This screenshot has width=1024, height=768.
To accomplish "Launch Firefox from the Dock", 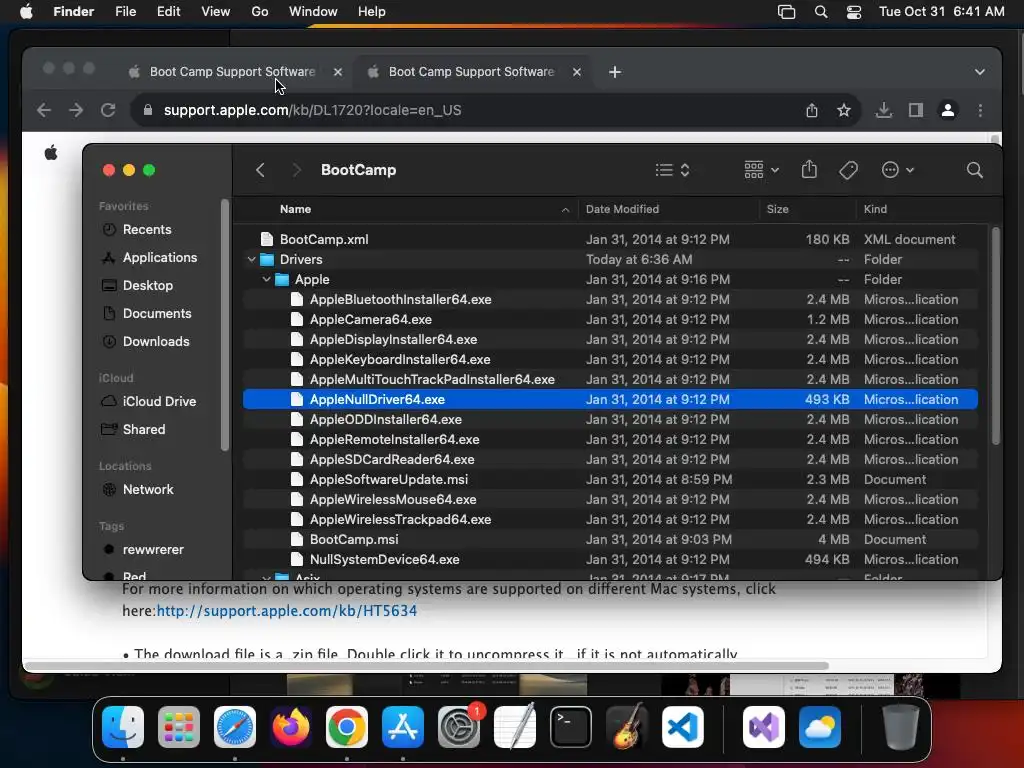I will [291, 727].
